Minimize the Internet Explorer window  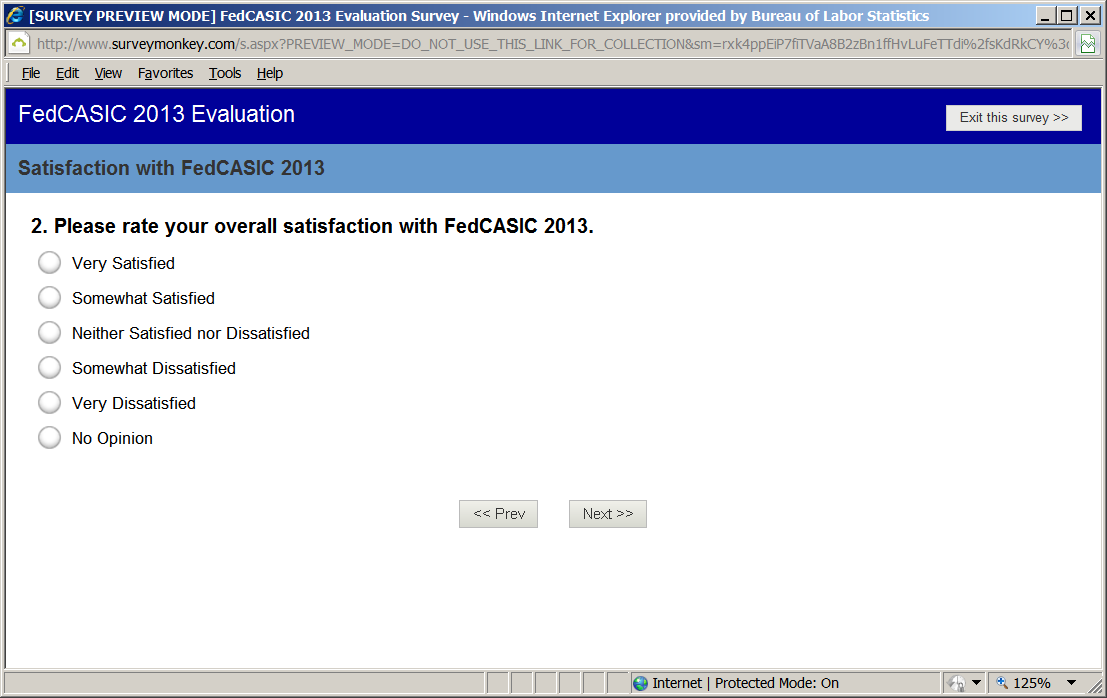1046,16
